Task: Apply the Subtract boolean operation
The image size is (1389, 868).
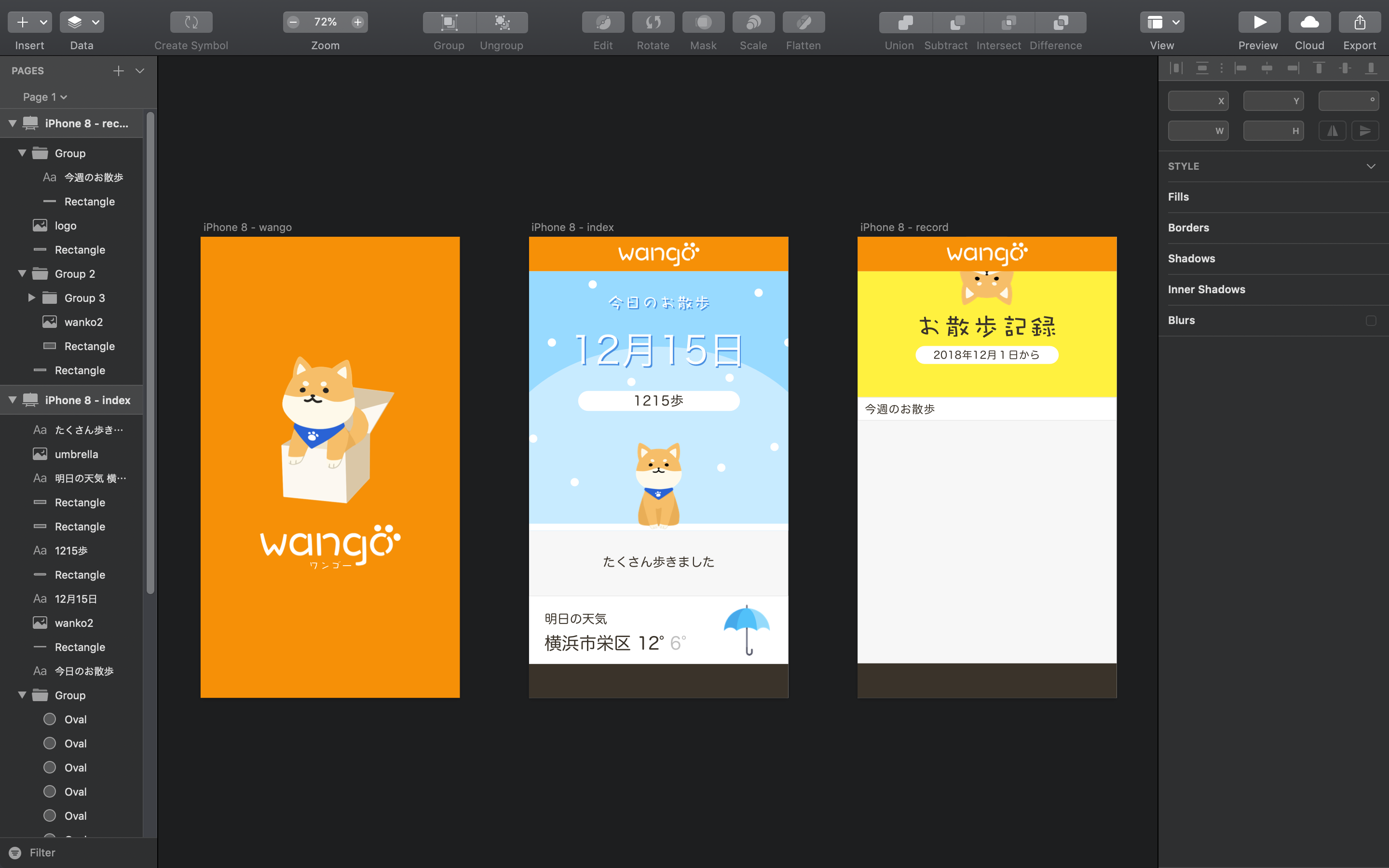Action: (957, 22)
